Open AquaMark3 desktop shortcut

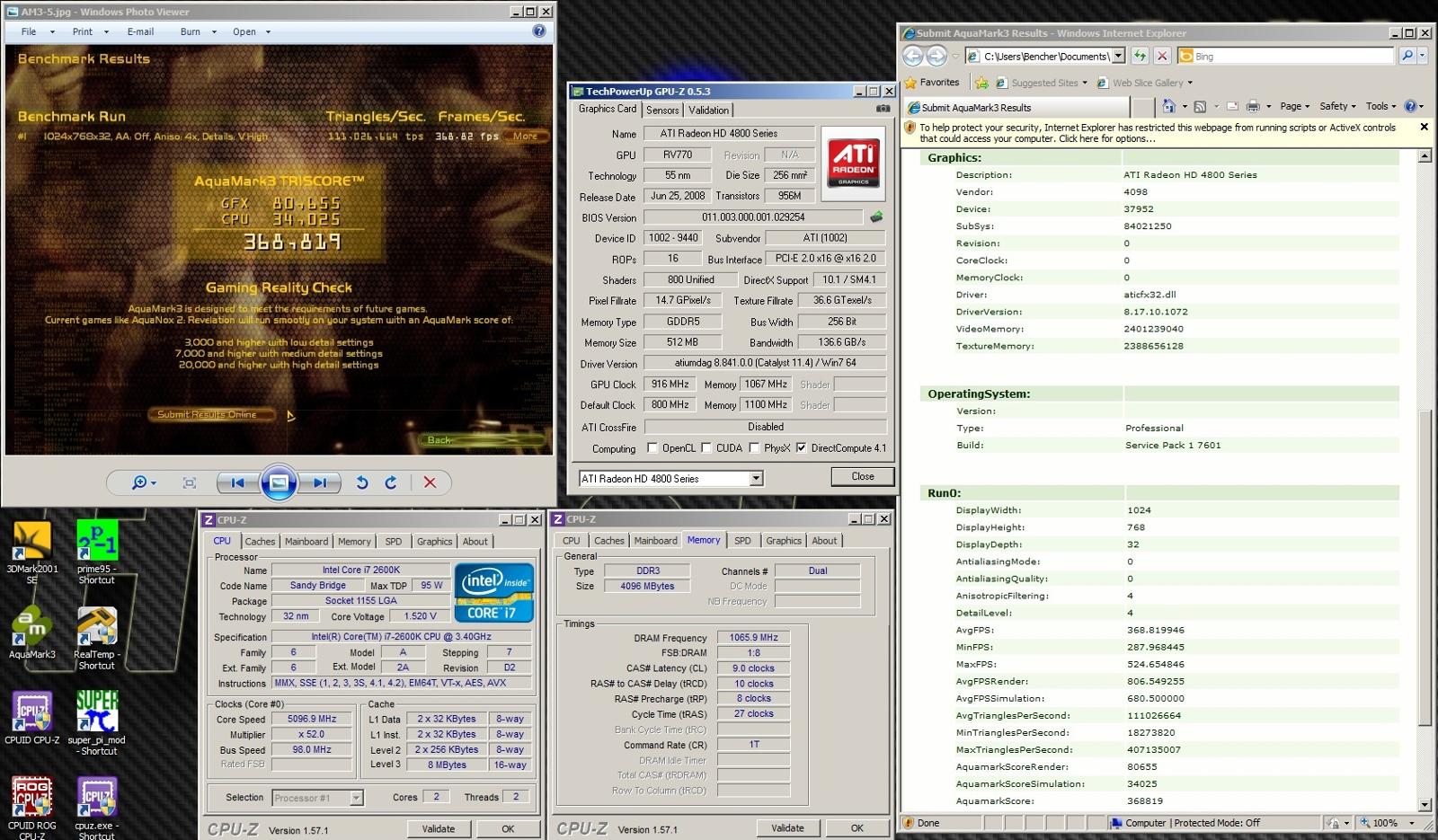click(32, 633)
